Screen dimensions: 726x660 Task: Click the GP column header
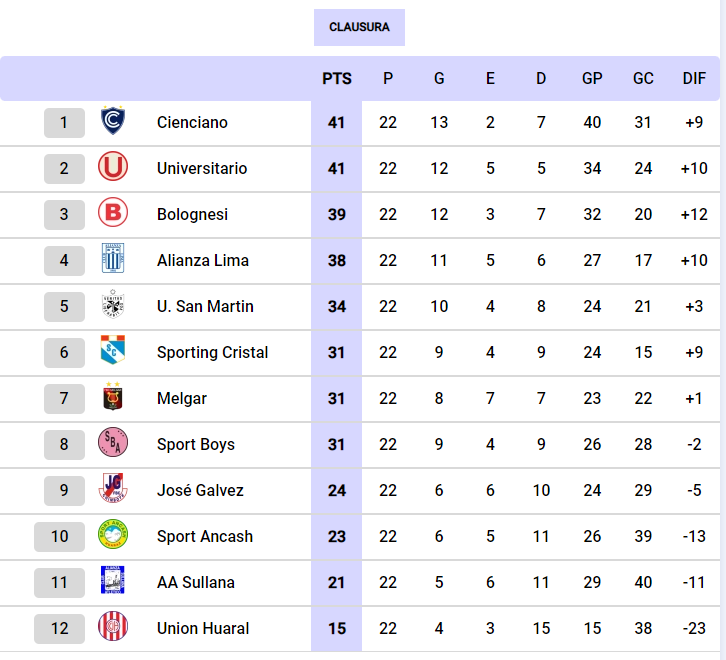pos(592,79)
